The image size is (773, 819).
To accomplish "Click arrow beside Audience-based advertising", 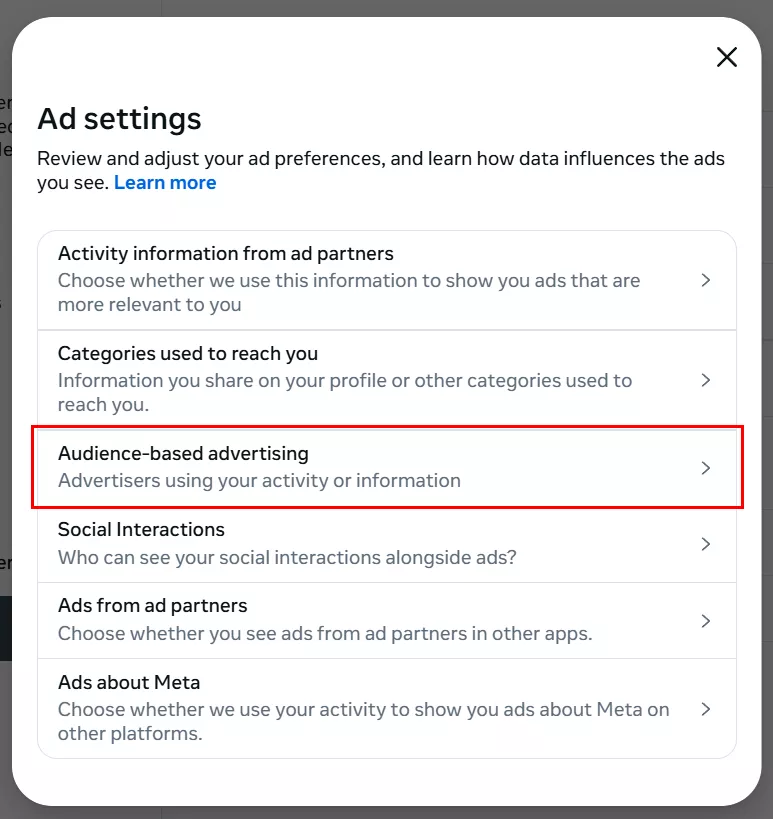I will click(706, 467).
